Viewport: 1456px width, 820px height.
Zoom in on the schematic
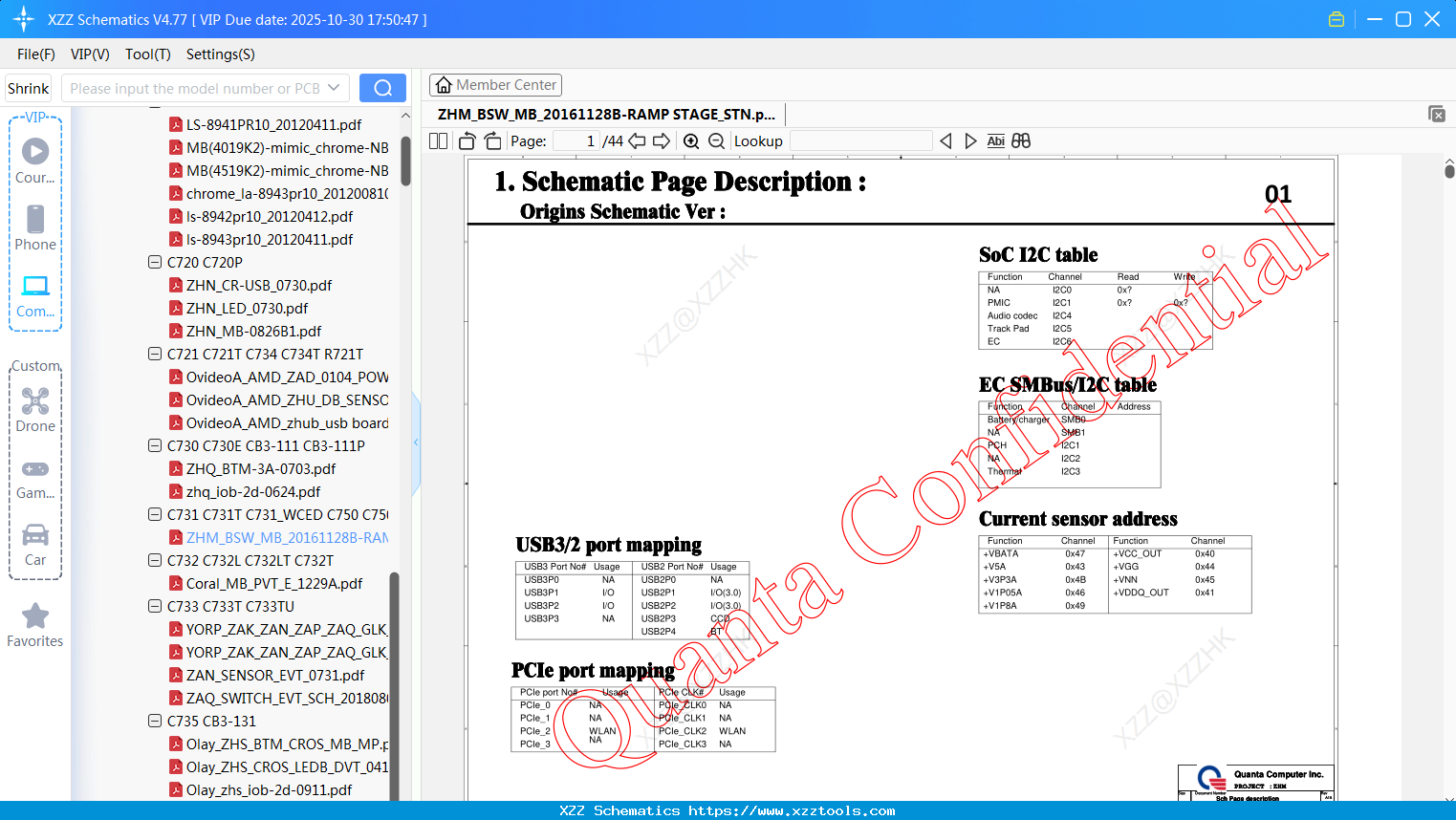pyautogui.click(x=691, y=140)
